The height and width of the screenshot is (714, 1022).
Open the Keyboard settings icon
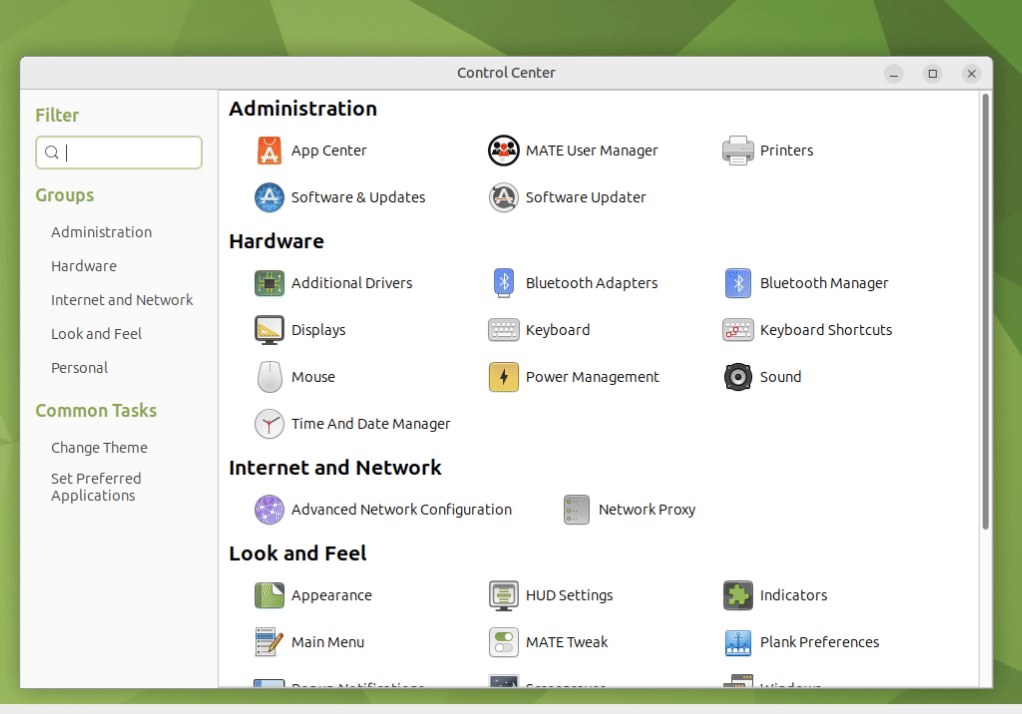[x=503, y=330]
